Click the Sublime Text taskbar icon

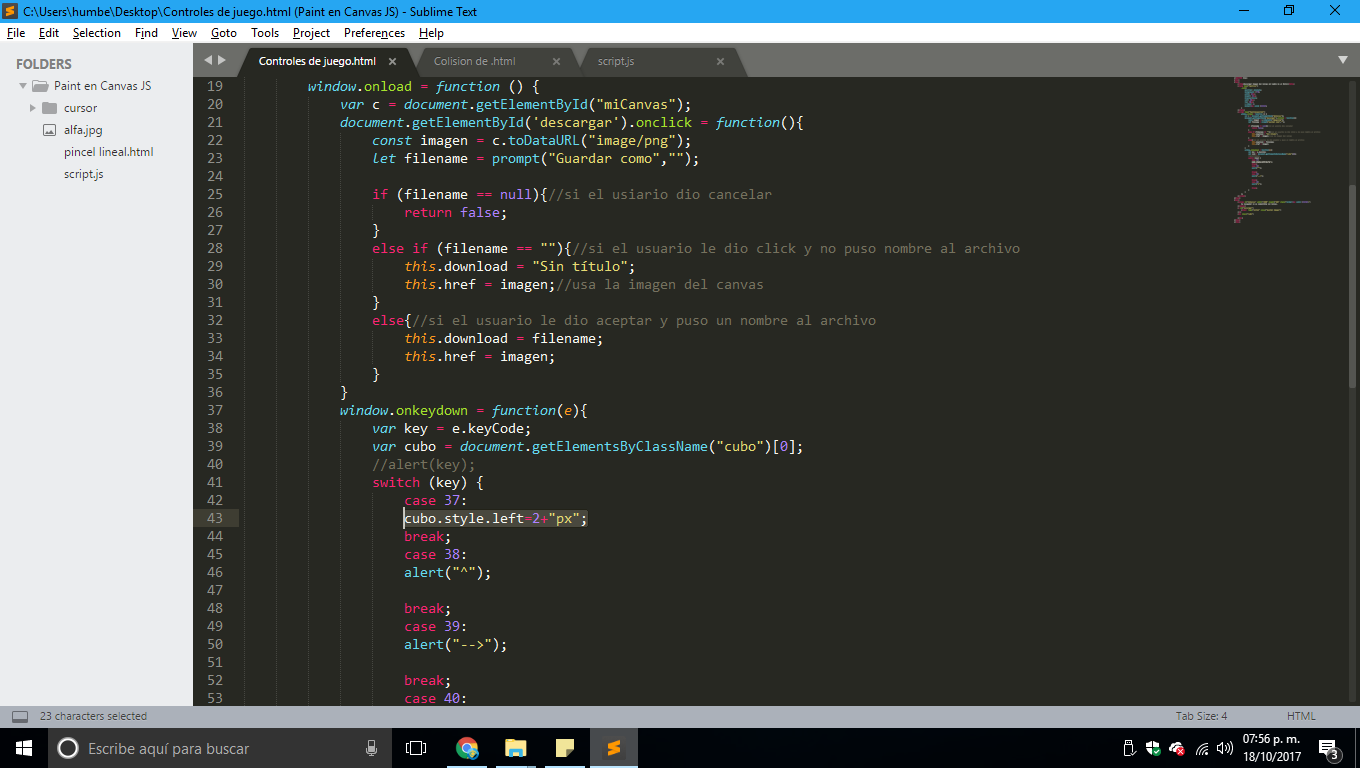click(x=613, y=748)
